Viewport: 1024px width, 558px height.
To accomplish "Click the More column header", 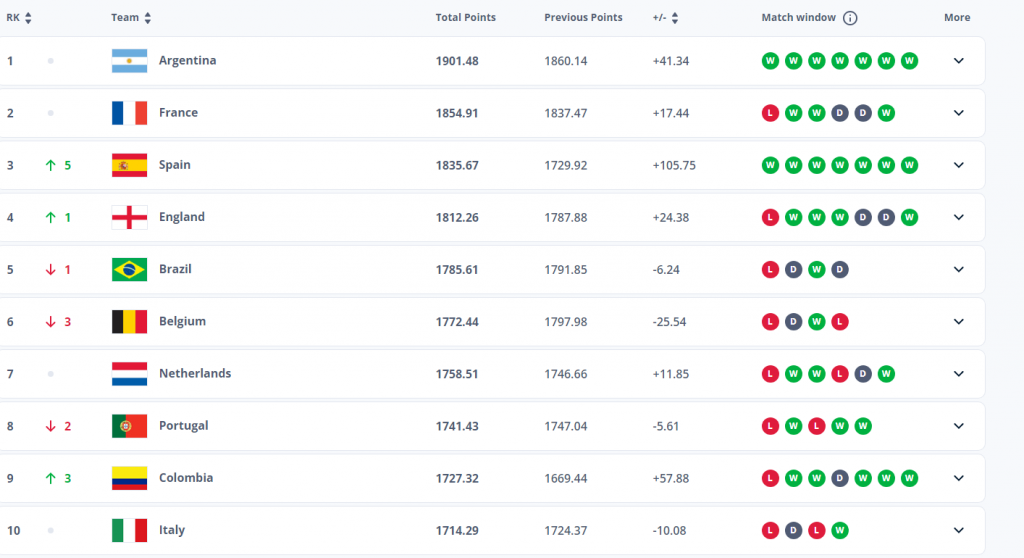I will click(957, 18).
